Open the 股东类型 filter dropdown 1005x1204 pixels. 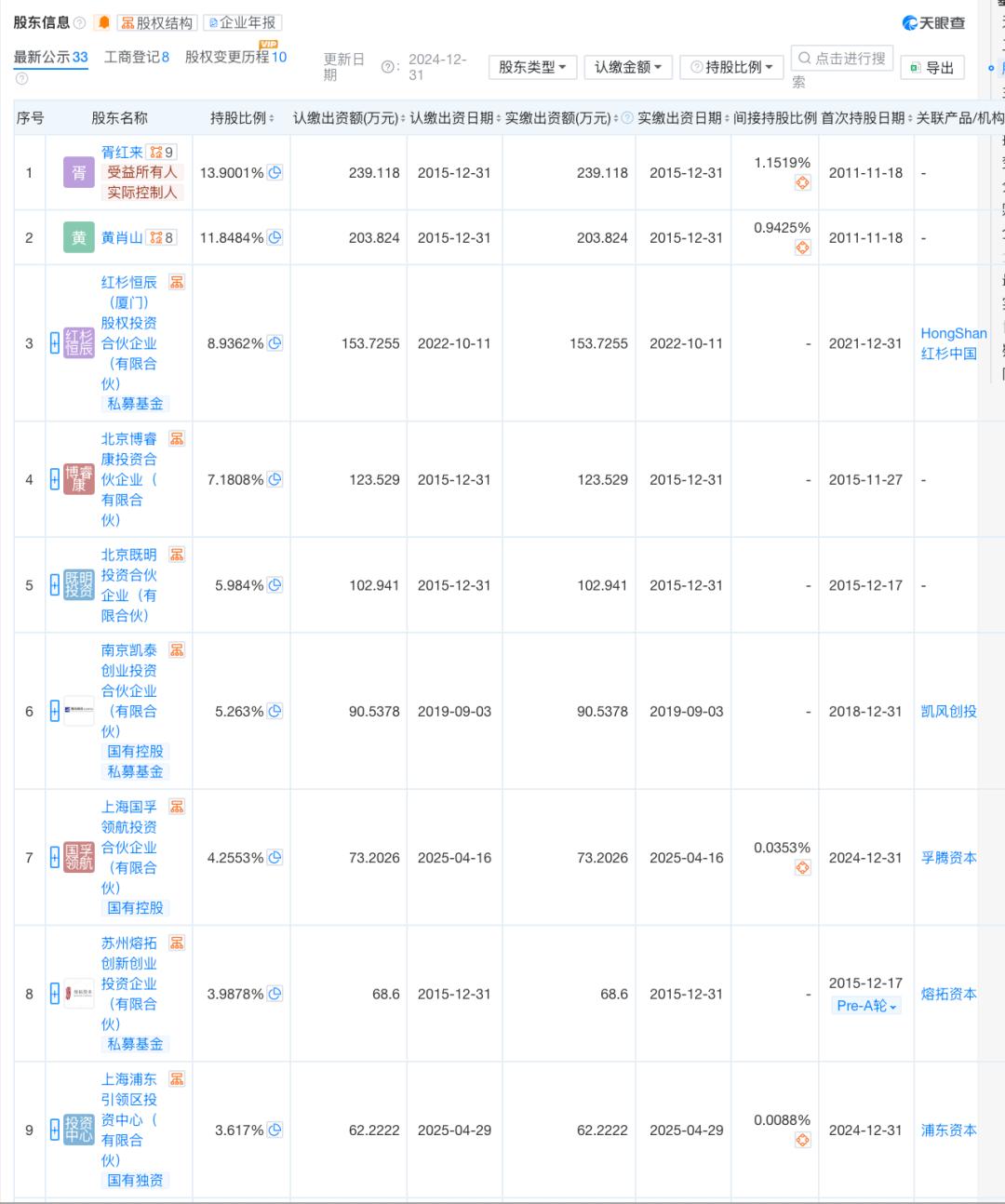click(x=530, y=66)
